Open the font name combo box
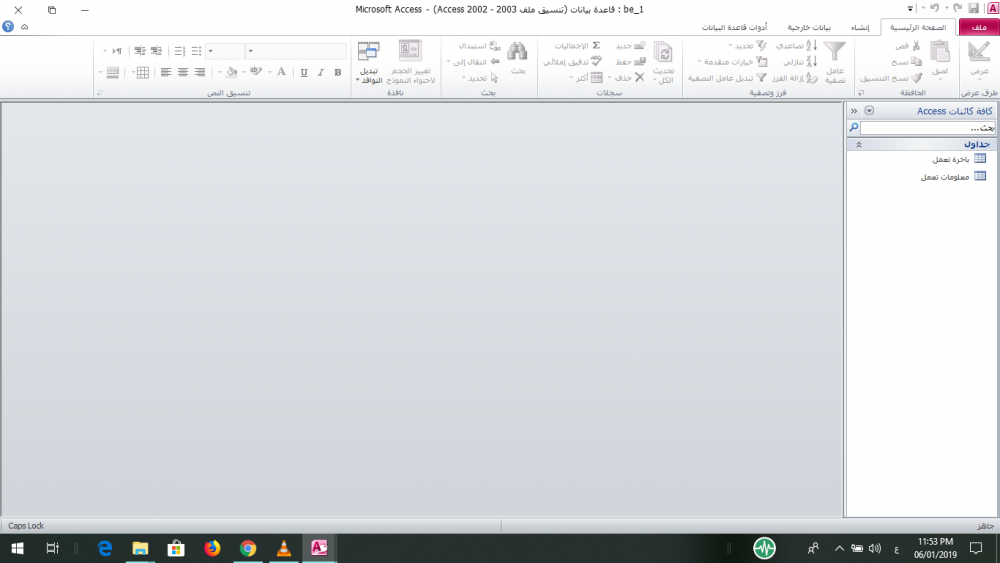This screenshot has width=1000, height=563. coord(251,51)
